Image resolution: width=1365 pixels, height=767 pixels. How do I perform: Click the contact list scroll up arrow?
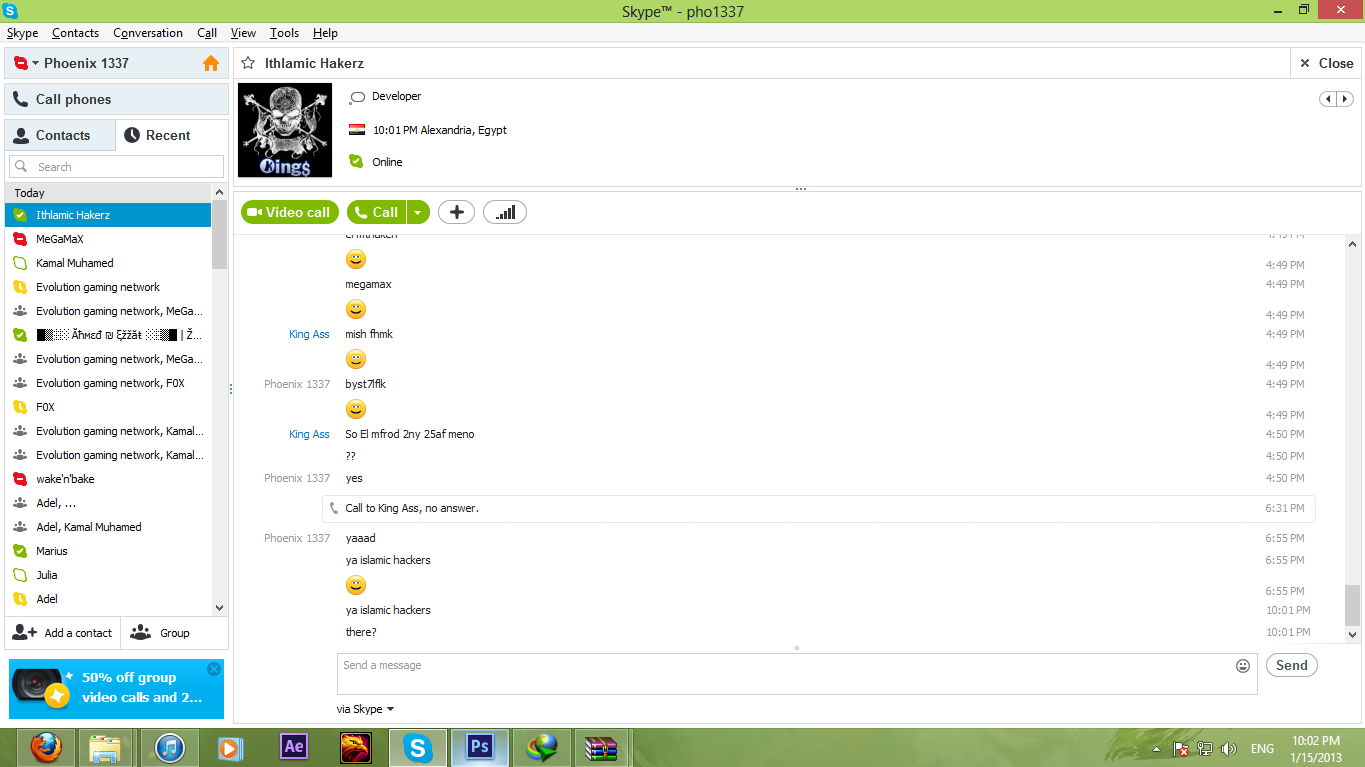click(220, 192)
